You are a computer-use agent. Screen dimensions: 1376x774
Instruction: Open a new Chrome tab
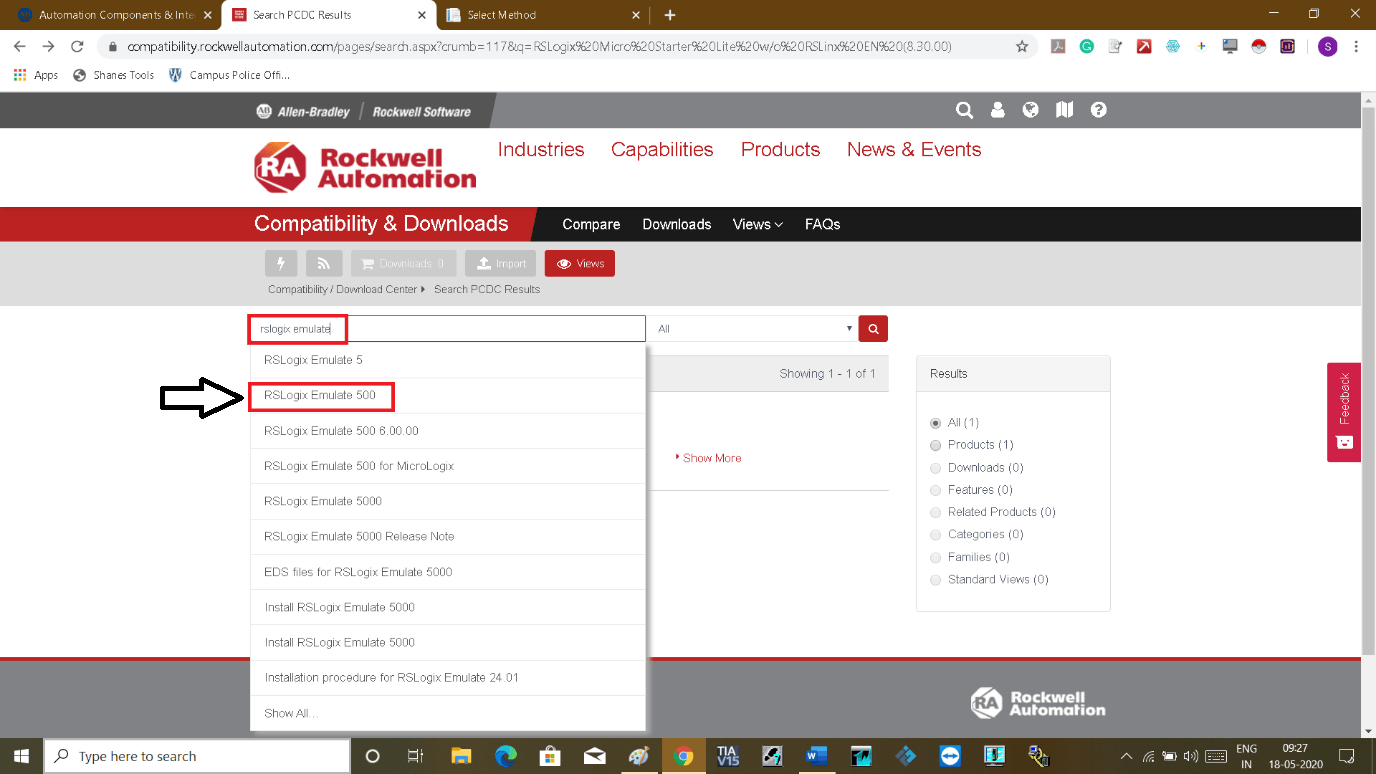point(670,15)
